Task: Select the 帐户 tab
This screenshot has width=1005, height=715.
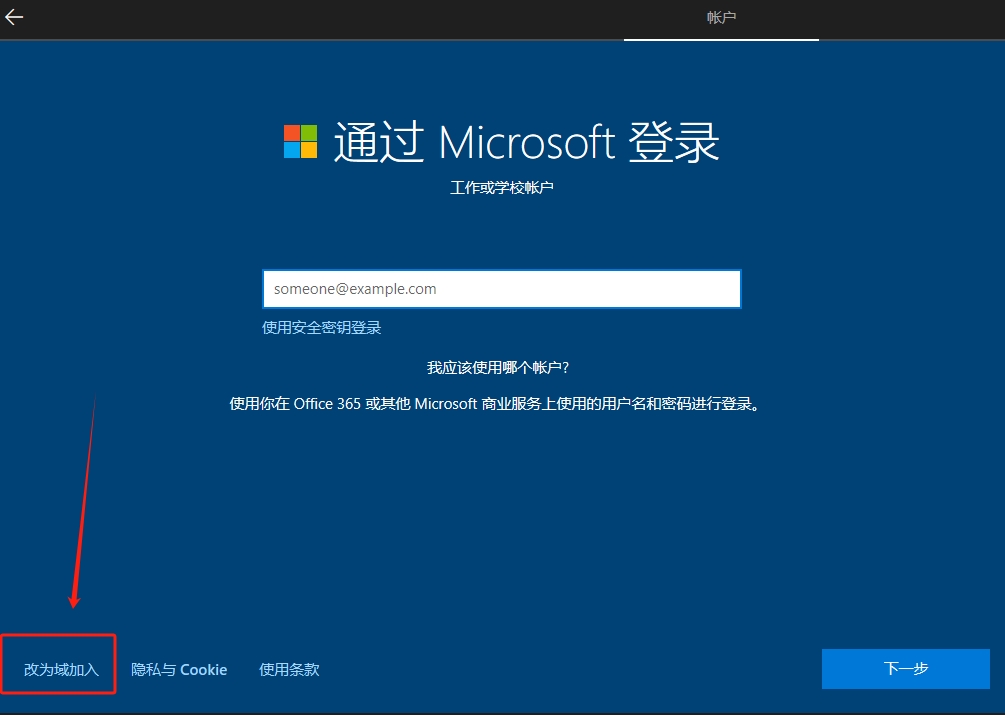Action: coord(721,18)
